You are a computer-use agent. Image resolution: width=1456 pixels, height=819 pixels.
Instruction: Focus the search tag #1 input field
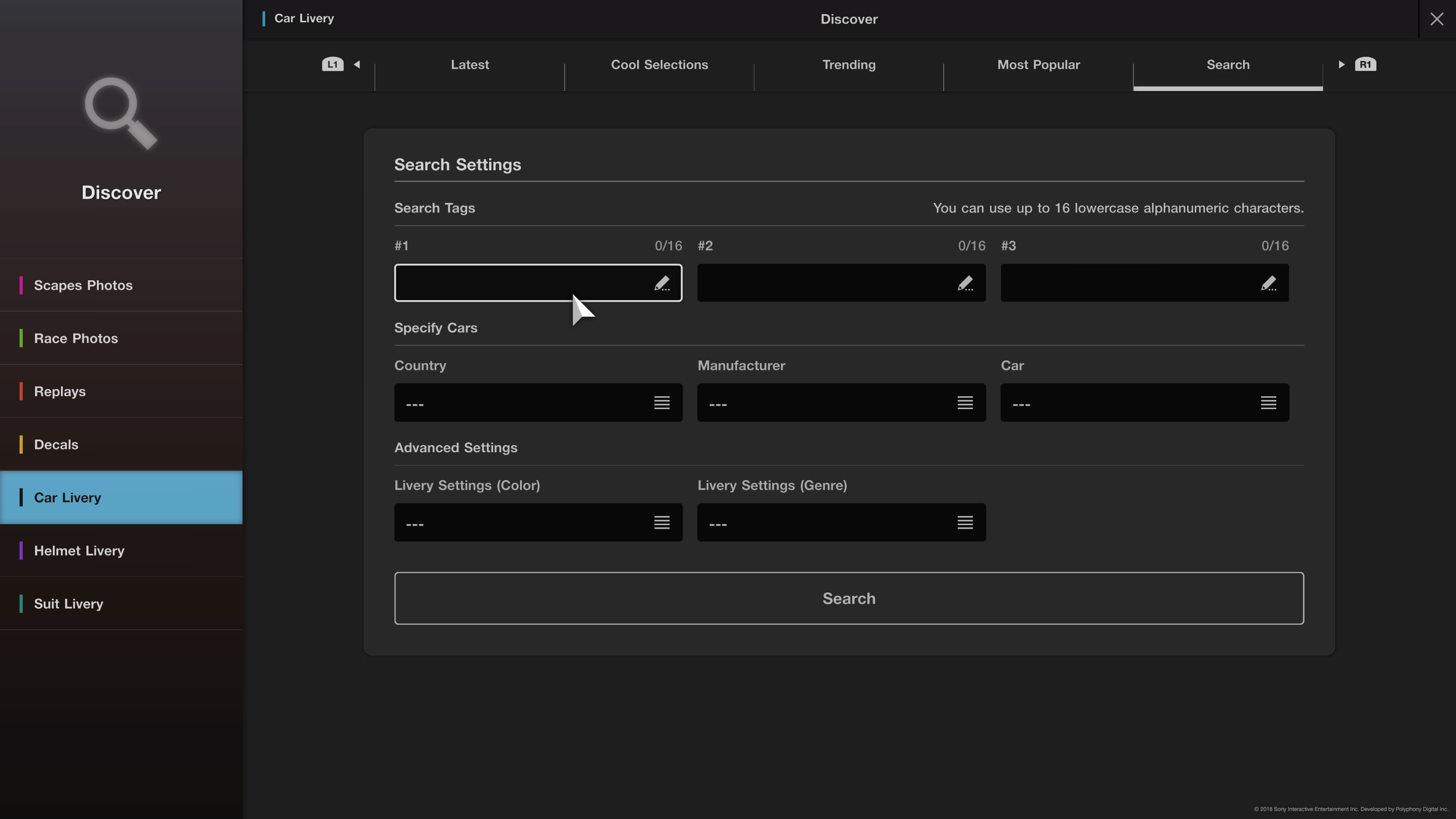[538, 282]
